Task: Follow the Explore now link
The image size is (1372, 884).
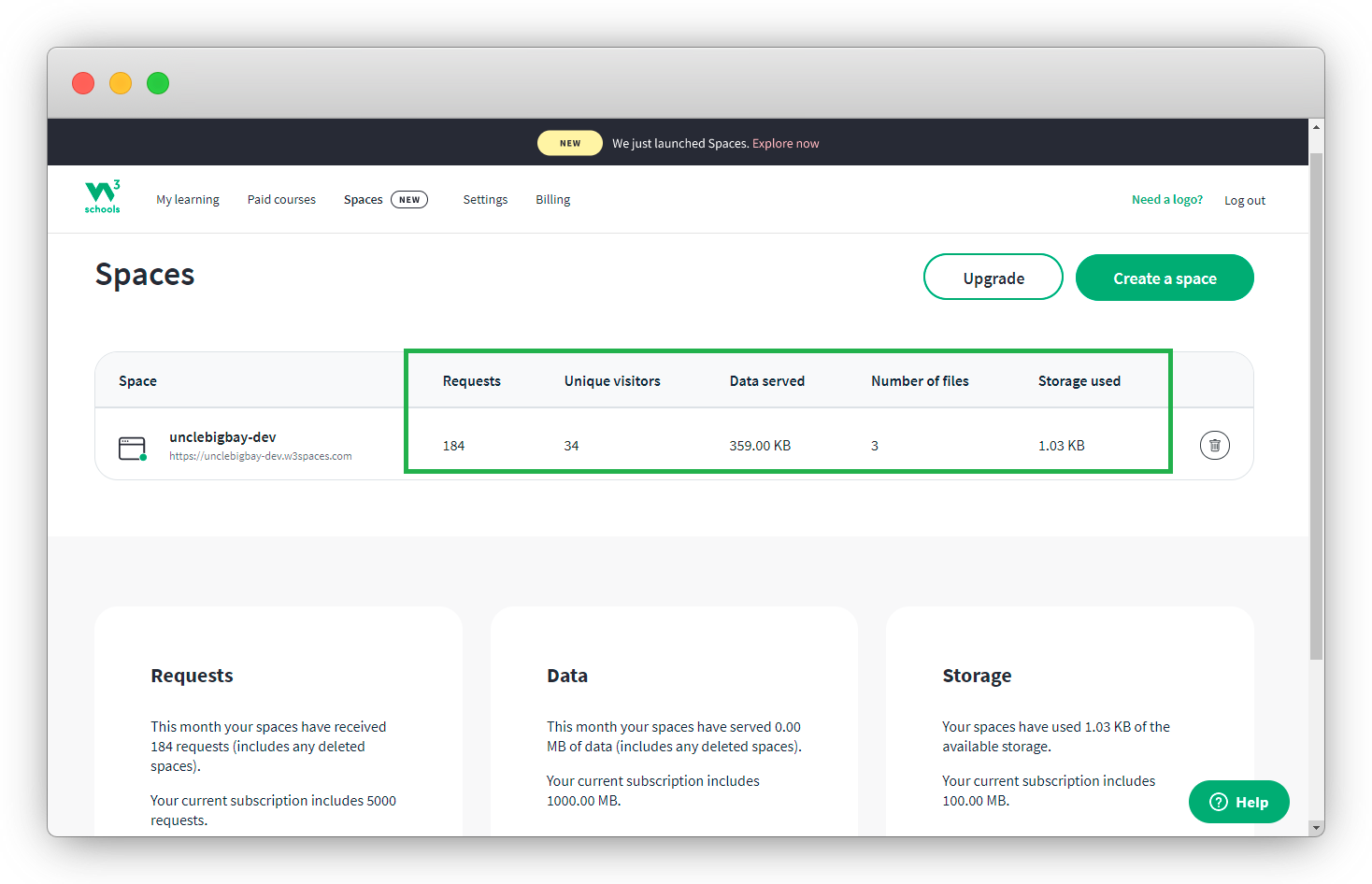Action: [785, 144]
